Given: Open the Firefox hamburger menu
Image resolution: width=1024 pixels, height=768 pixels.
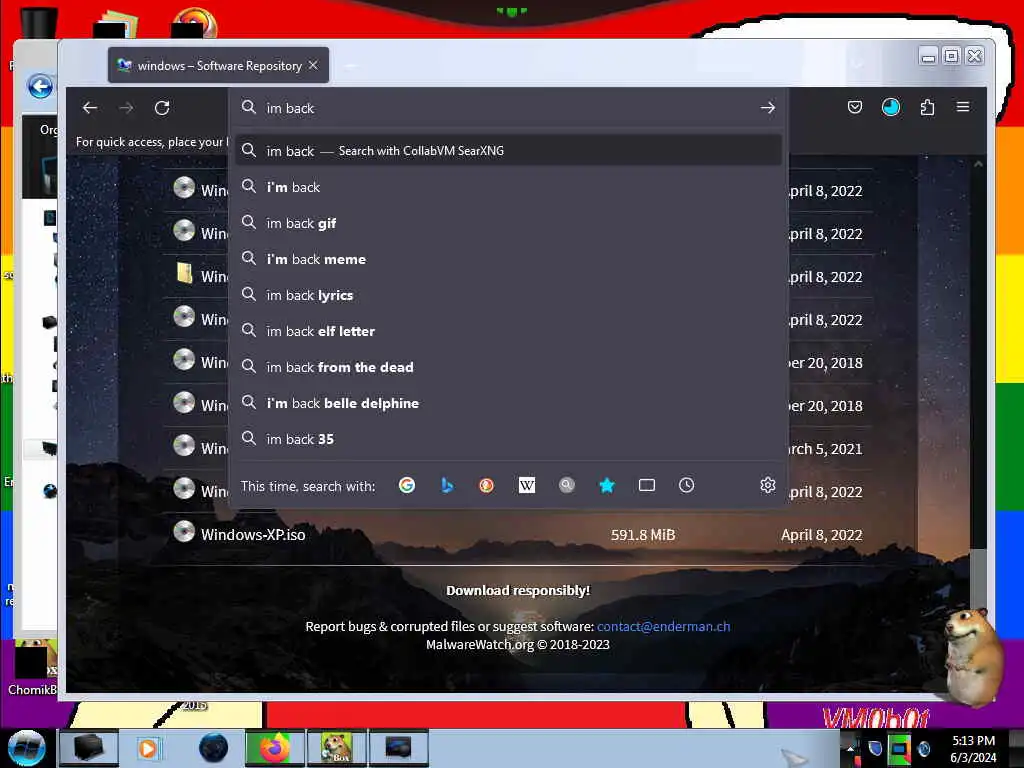Looking at the screenshot, I should pyautogui.click(x=963, y=107).
